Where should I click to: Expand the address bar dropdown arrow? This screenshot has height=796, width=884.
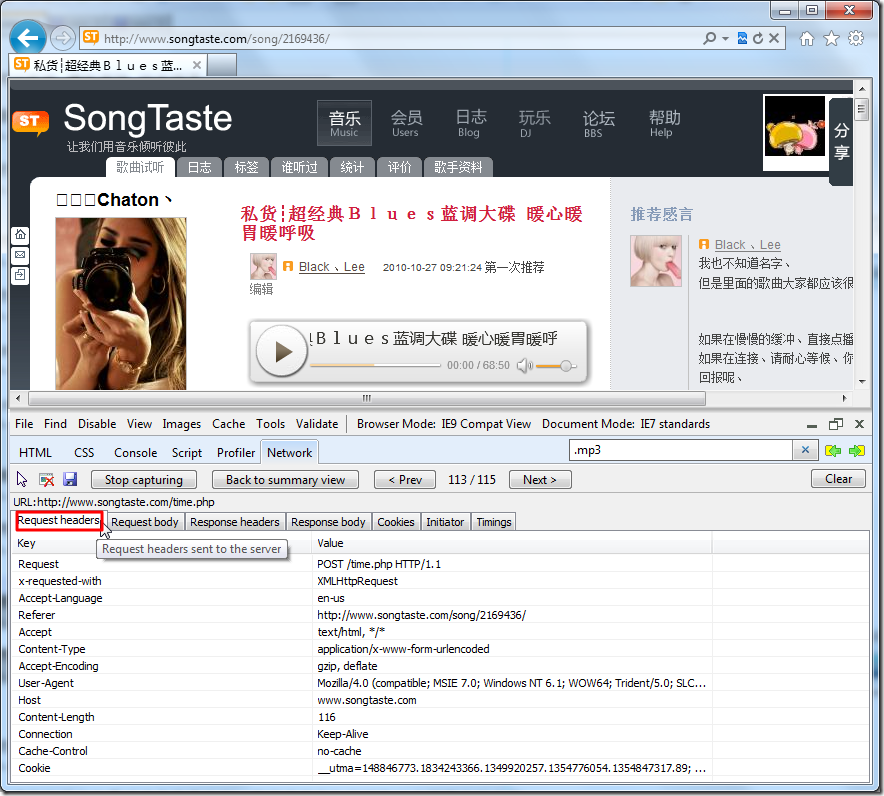pyautogui.click(x=726, y=38)
